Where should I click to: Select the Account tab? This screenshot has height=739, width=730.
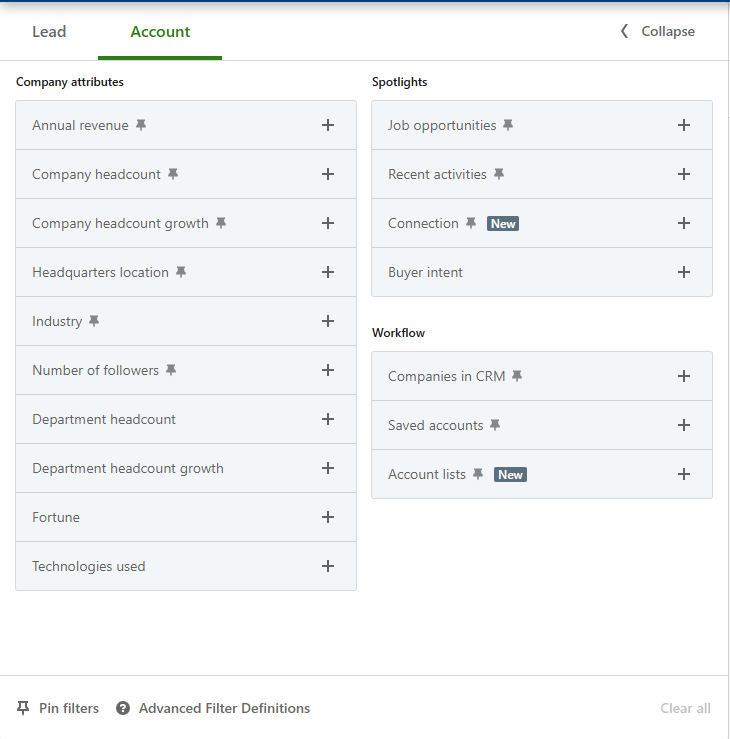tap(160, 32)
